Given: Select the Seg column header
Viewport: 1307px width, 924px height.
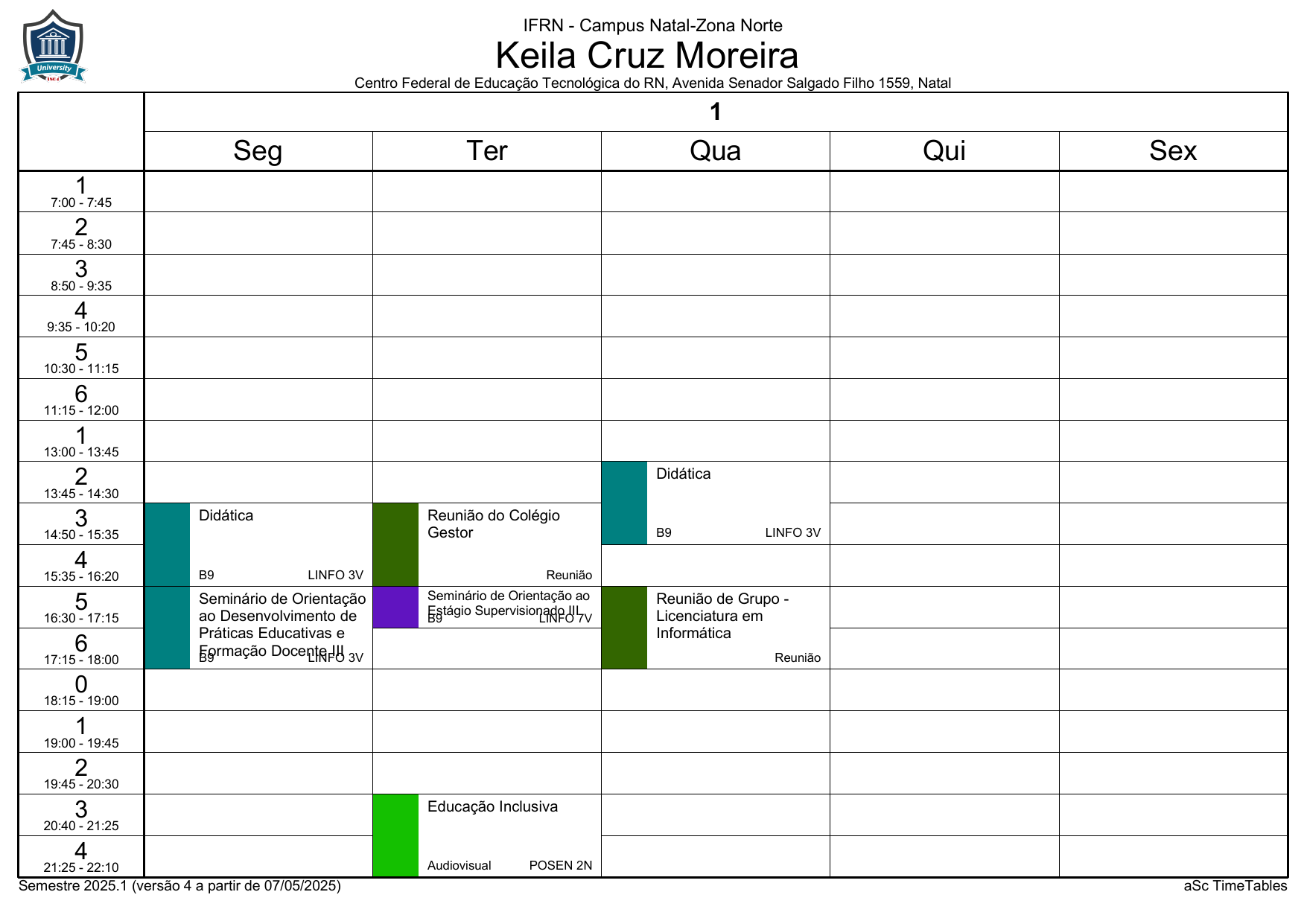Looking at the screenshot, I should (x=258, y=151).
